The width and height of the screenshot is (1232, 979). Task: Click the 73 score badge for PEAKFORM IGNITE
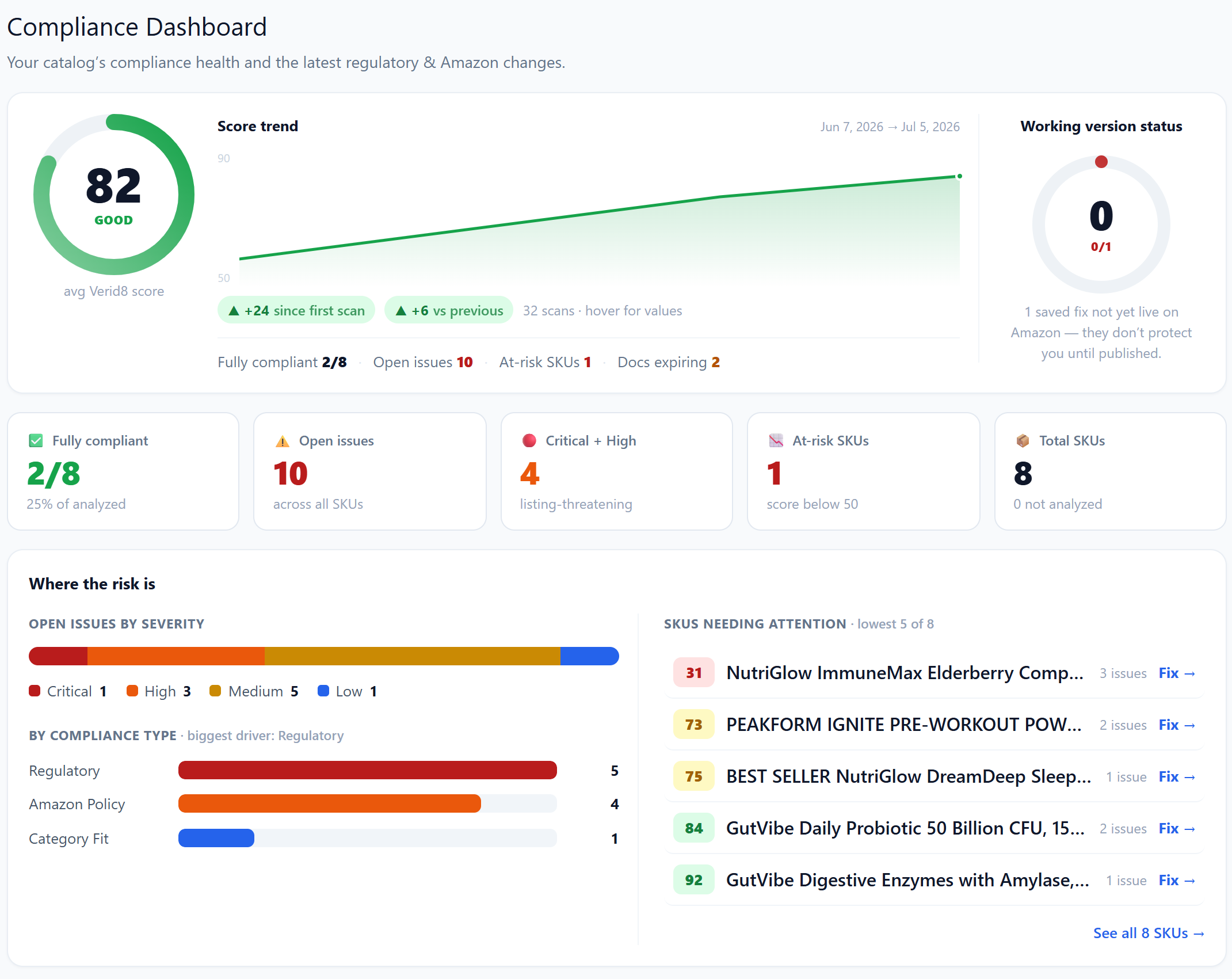[694, 725]
